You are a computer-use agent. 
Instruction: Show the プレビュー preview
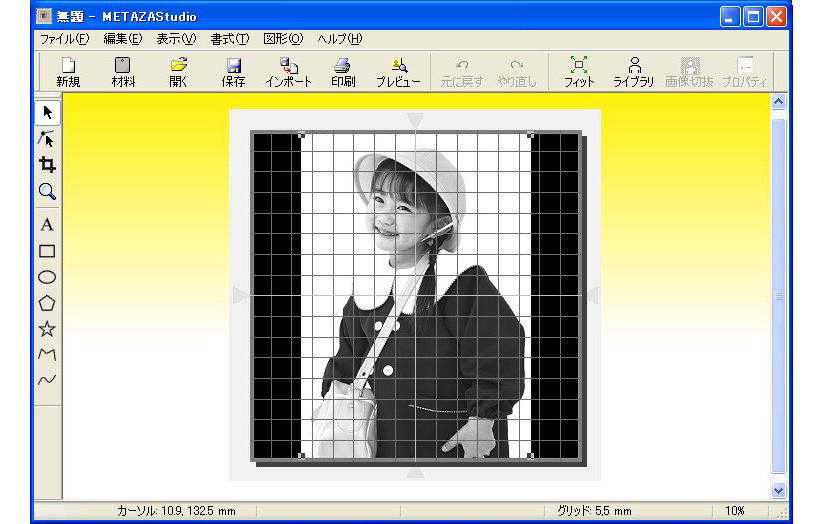[398, 72]
